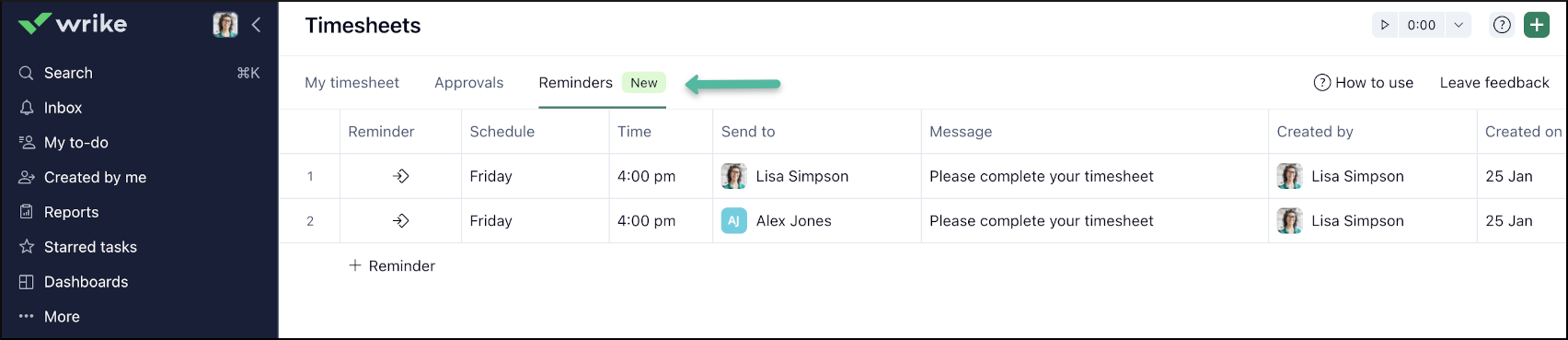The image size is (1568, 340).
Task: Open the How to use link
Action: (1364, 83)
